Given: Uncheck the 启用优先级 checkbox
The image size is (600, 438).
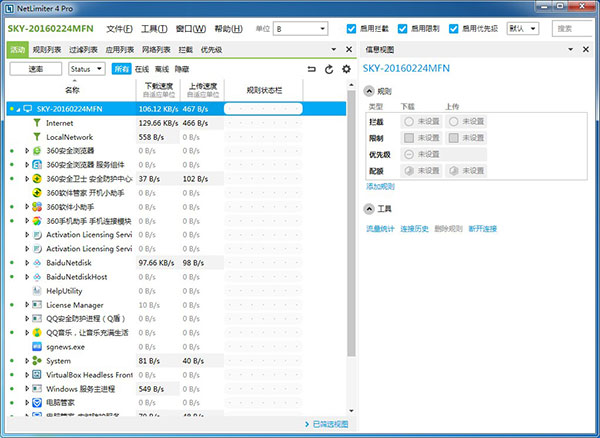Looking at the screenshot, I should point(454,29).
